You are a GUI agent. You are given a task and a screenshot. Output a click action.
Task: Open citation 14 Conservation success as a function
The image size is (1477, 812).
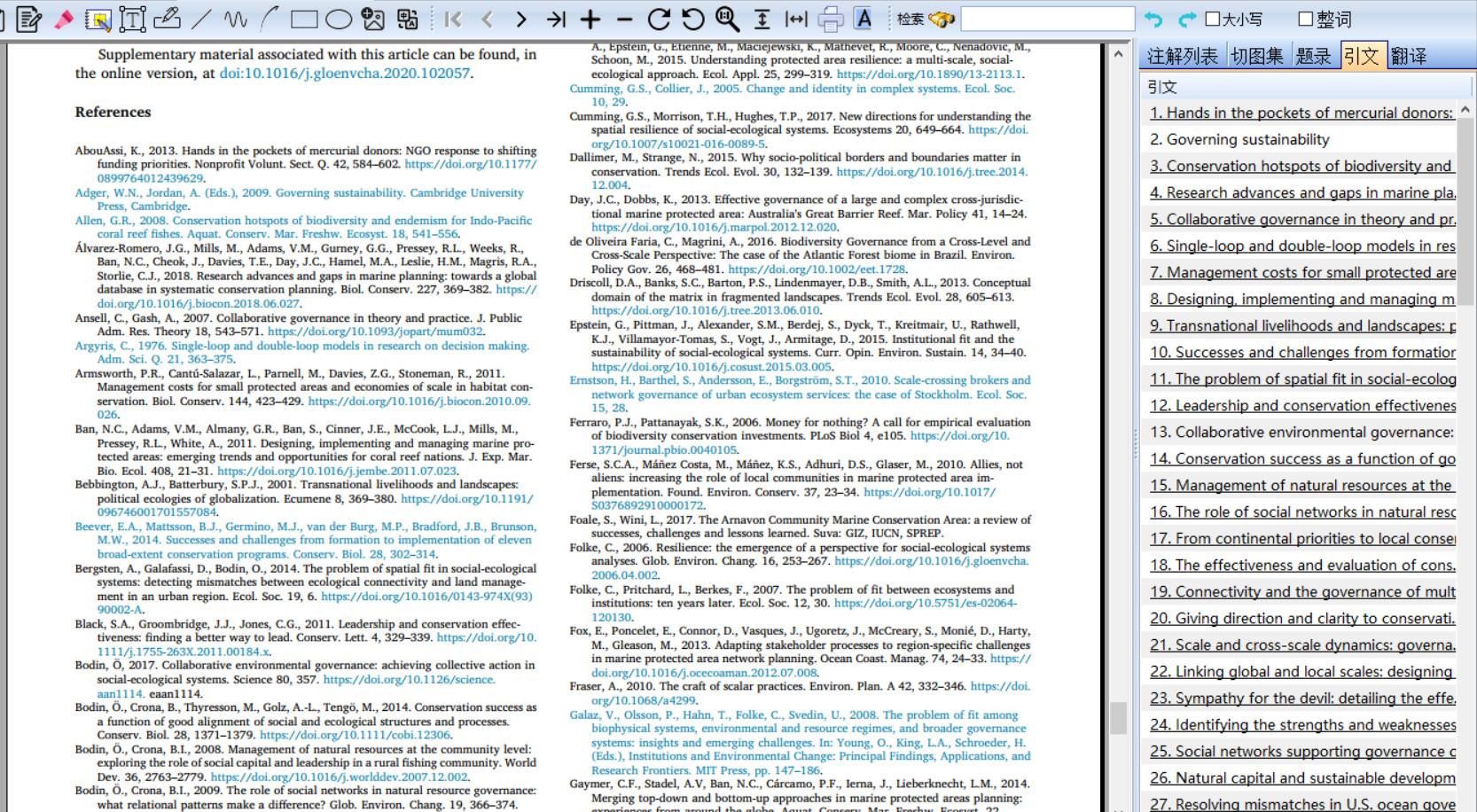[x=1301, y=458]
